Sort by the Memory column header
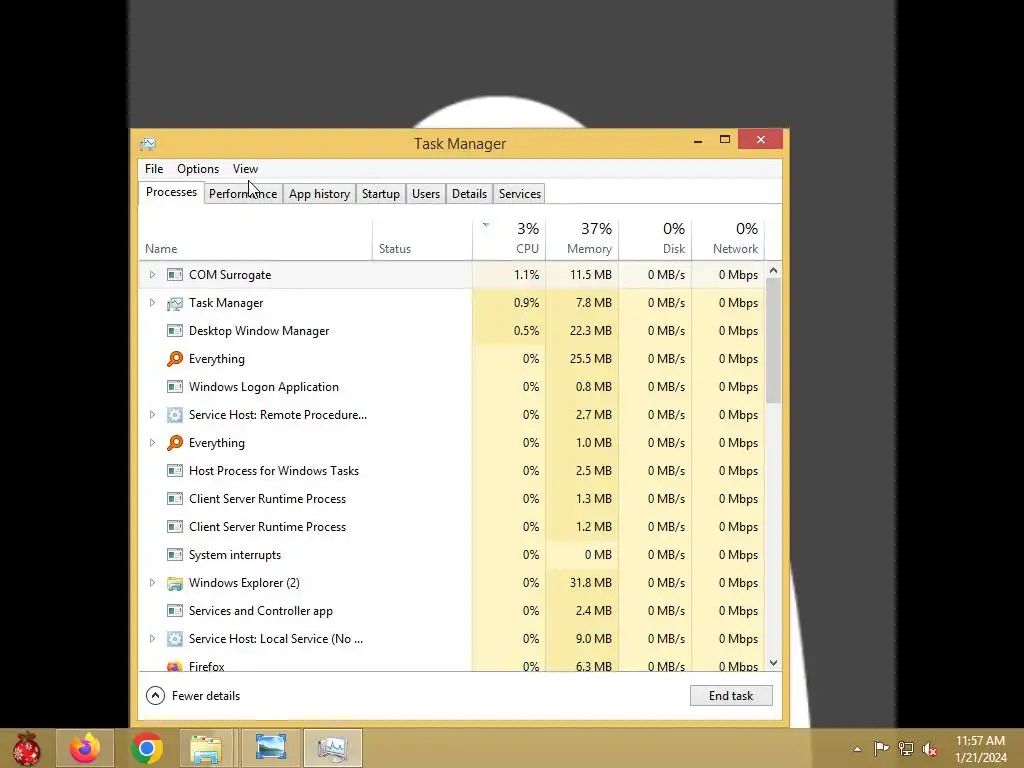The height and width of the screenshot is (768, 1024). point(583,240)
